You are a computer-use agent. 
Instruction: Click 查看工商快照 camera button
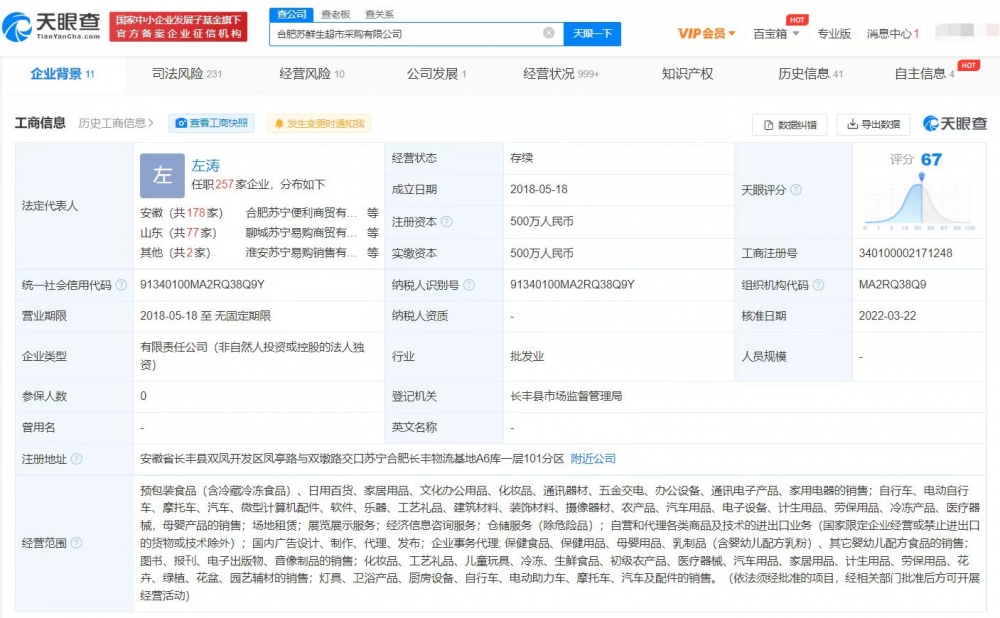tap(212, 123)
